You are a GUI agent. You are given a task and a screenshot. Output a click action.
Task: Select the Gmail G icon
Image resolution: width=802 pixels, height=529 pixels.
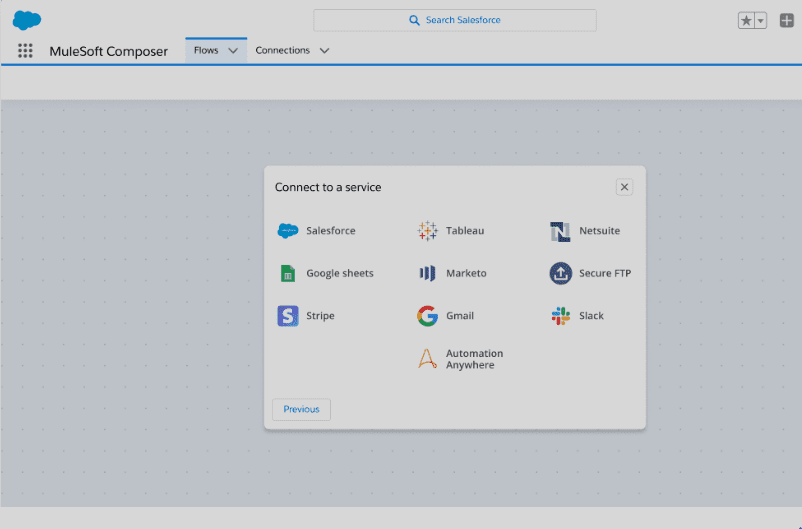pyautogui.click(x=427, y=316)
